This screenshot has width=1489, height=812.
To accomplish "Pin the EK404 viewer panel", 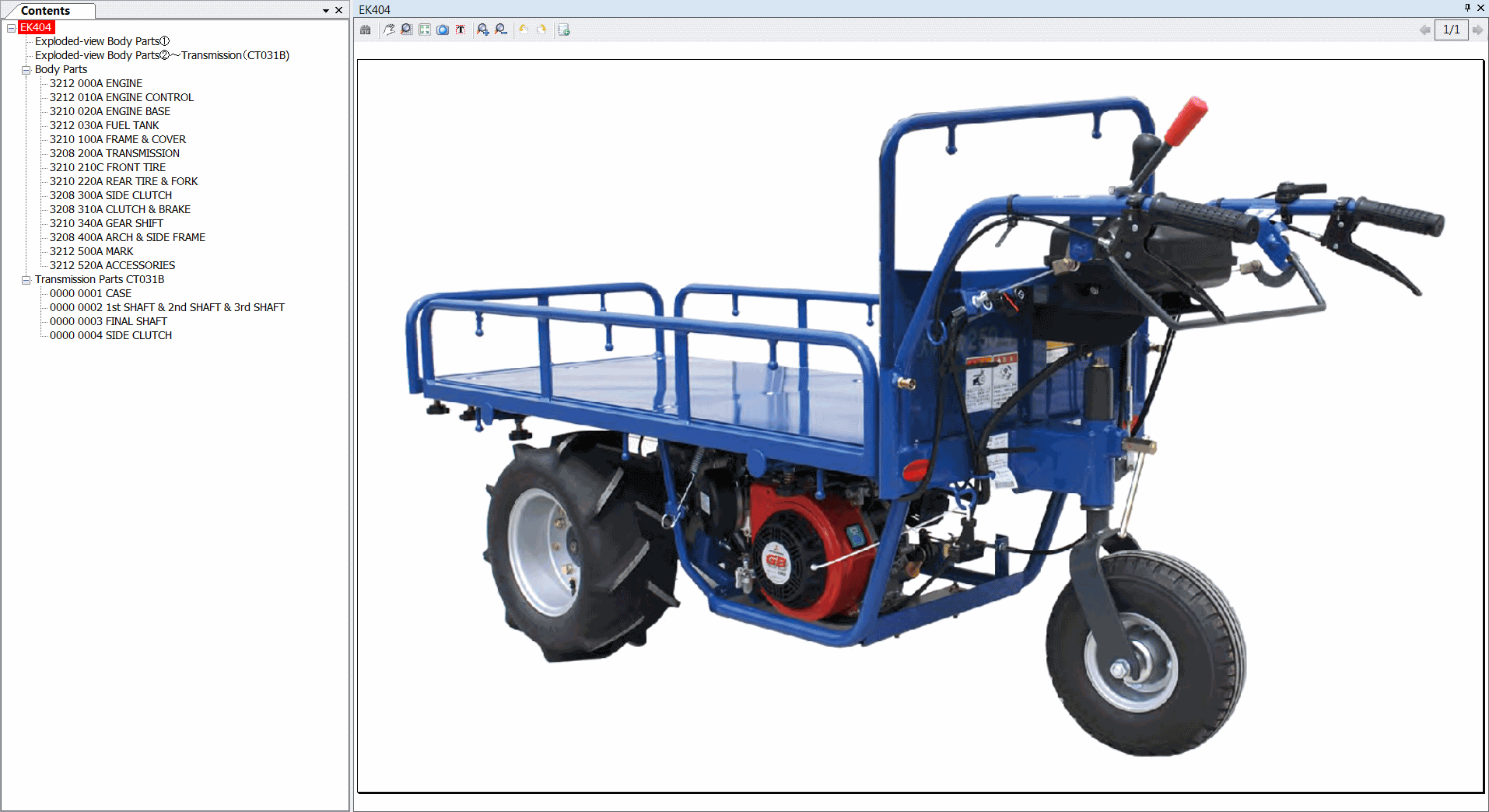I will tap(1467, 8).
